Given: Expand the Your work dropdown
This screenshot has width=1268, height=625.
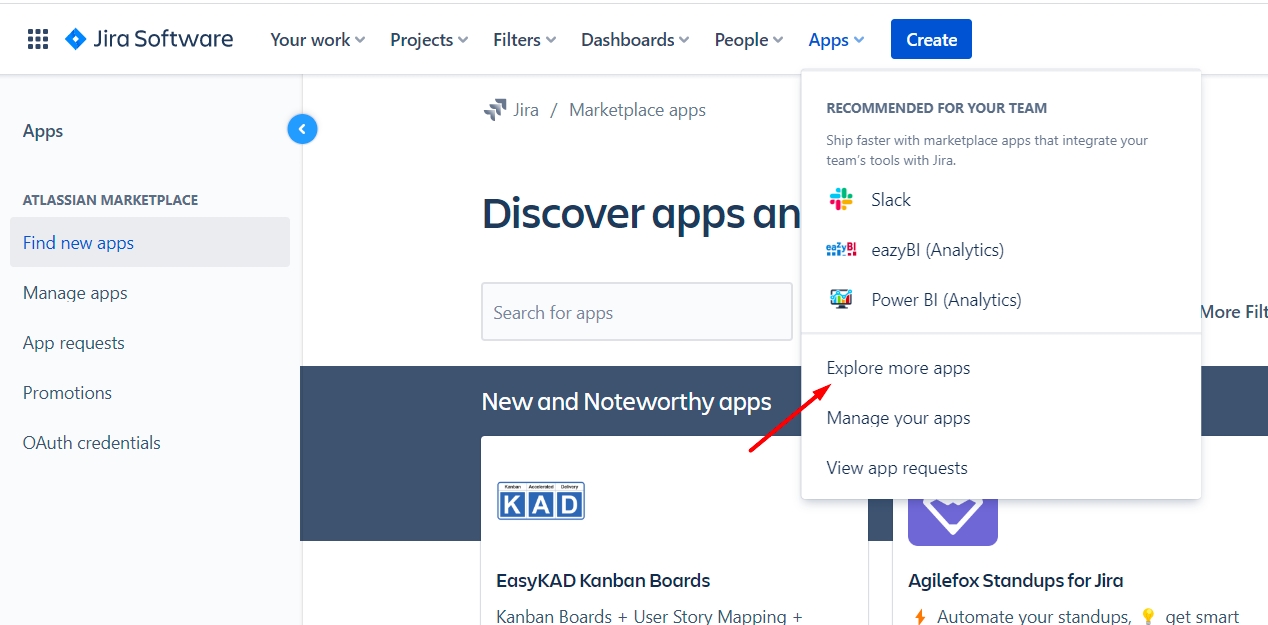Looking at the screenshot, I should pyautogui.click(x=317, y=40).
